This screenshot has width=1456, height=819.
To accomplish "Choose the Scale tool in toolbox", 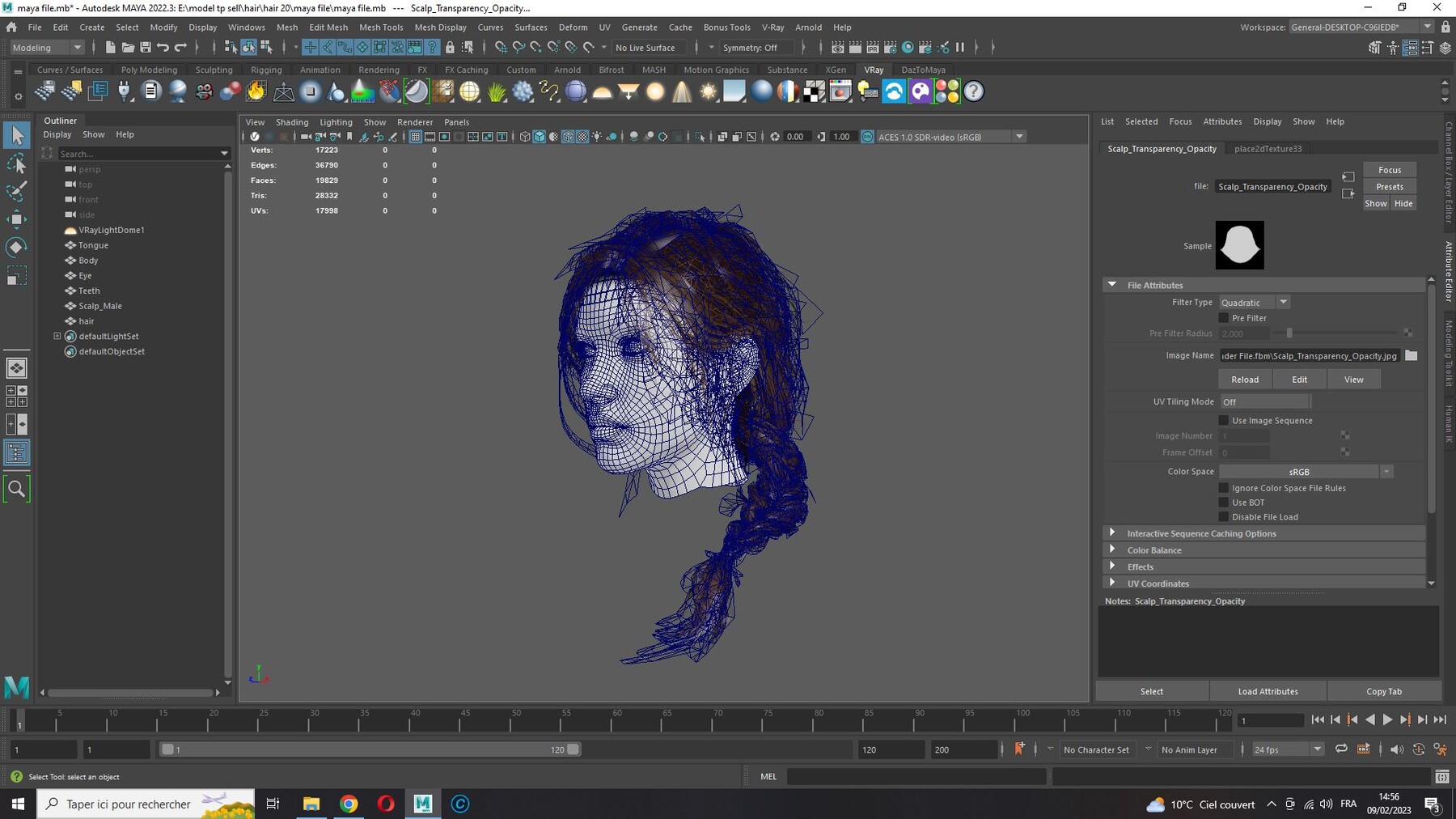I will 17,276.
